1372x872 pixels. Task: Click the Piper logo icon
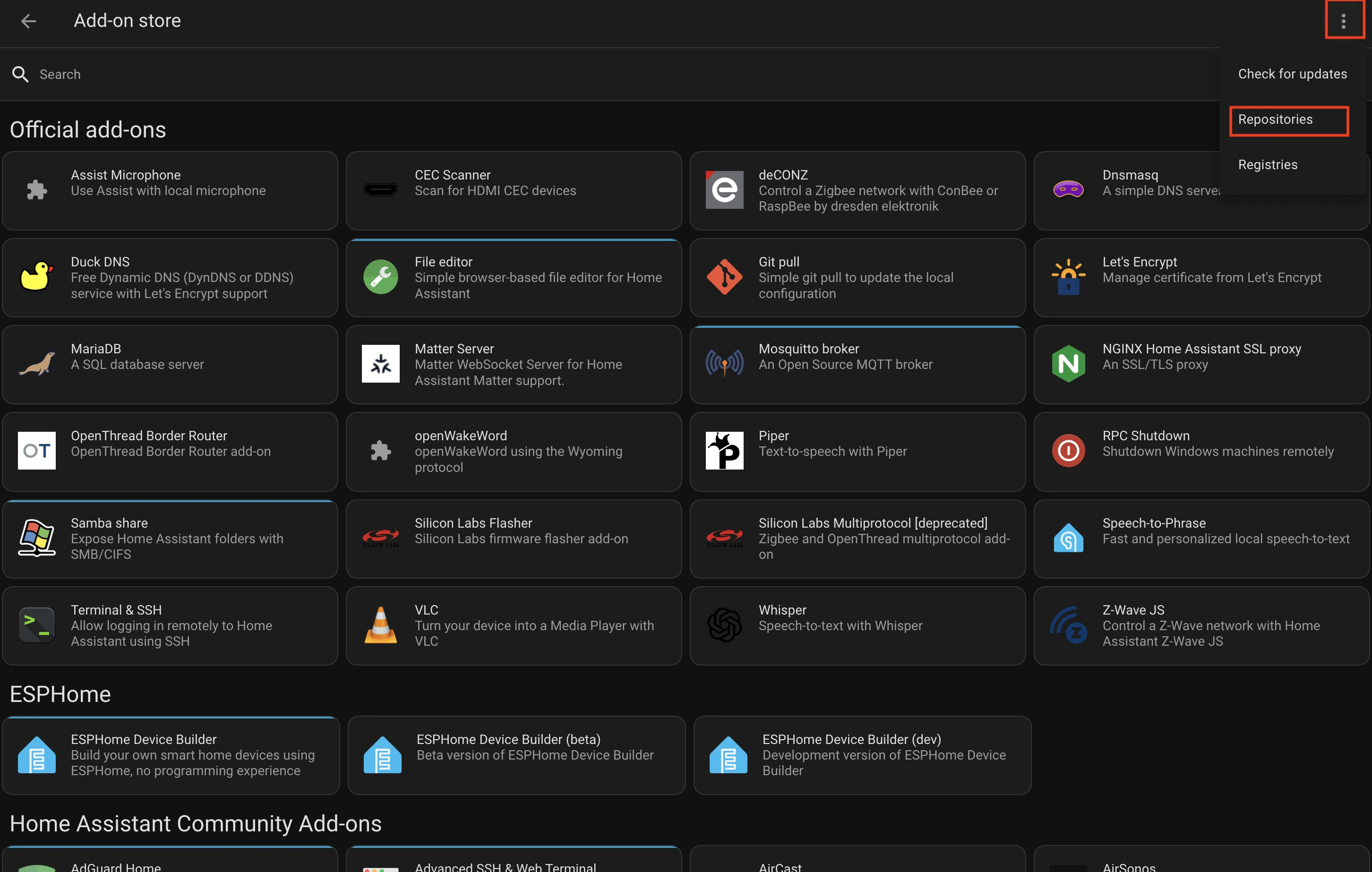pyautogui.click(x=724, y=451)
